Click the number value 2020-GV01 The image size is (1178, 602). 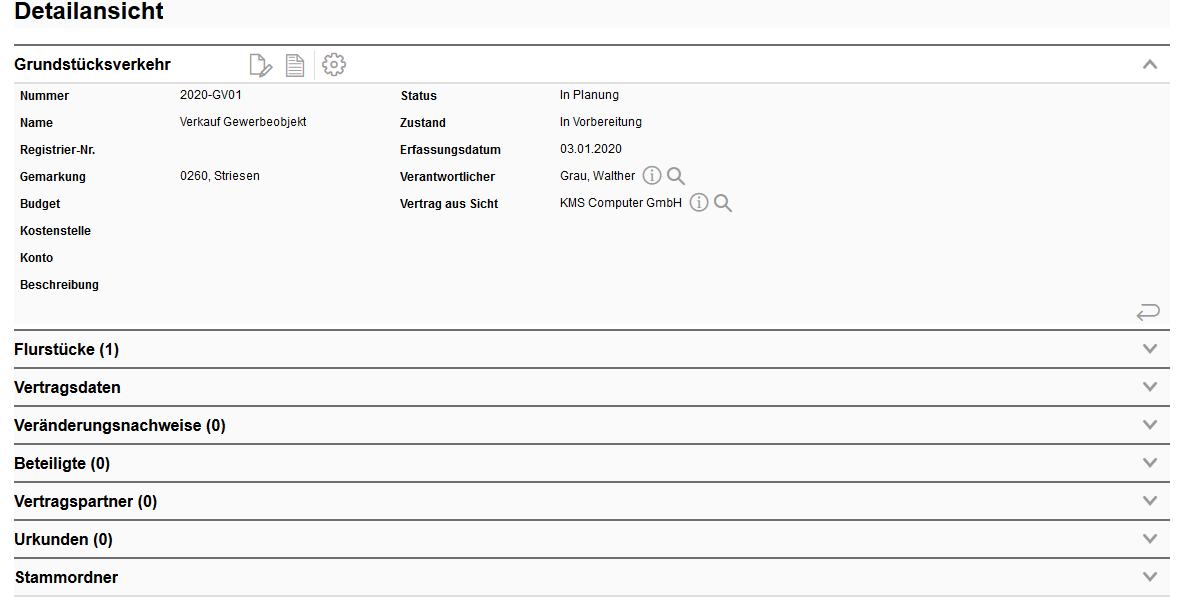click(x=211, y=96)
